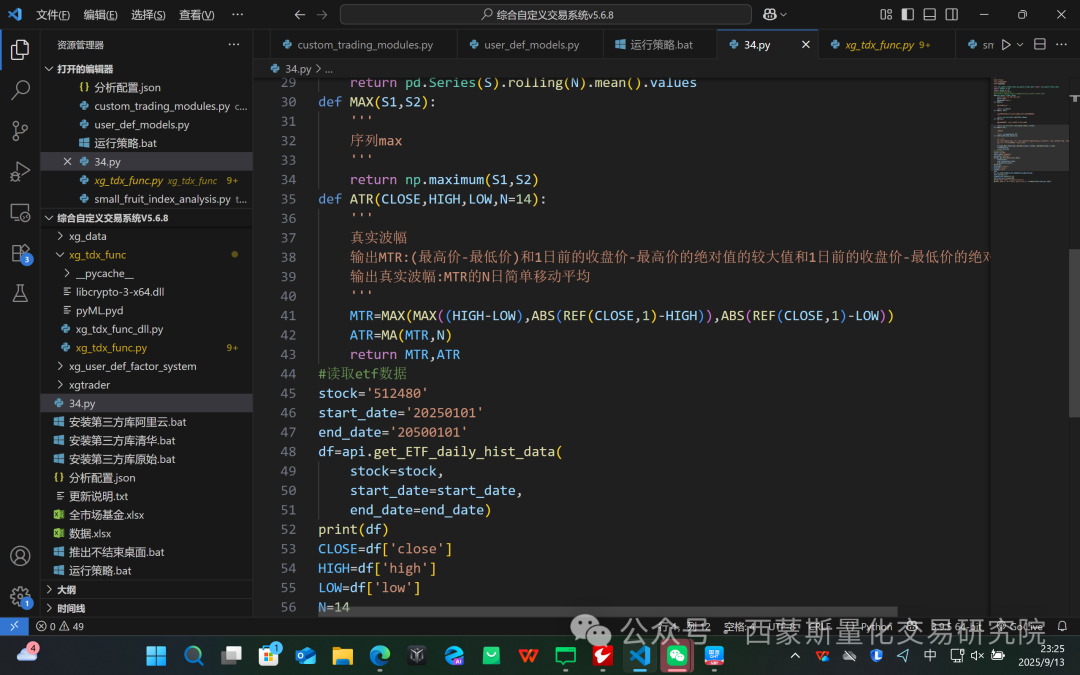Open the remote window status button
The width and height of the screenshot is (1080, 675).
(14, 626)
